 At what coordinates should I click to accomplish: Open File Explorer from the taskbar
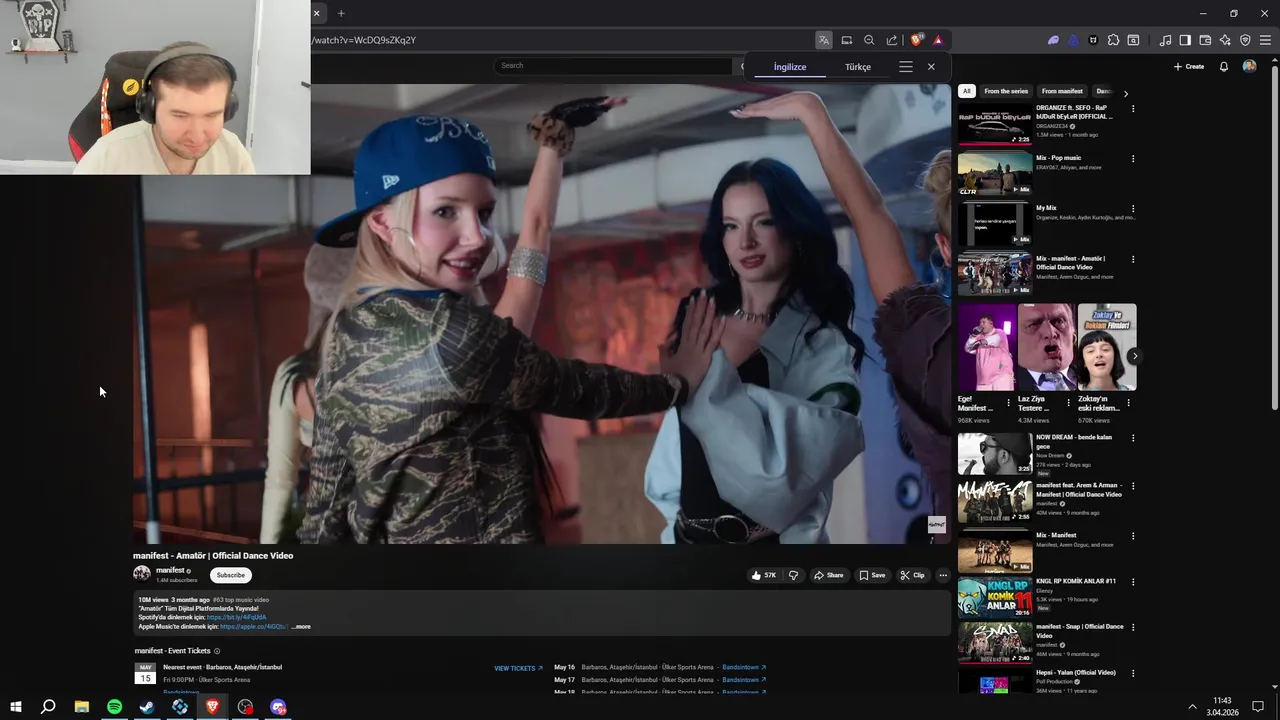pyautogui.click(x=82, y=707)
